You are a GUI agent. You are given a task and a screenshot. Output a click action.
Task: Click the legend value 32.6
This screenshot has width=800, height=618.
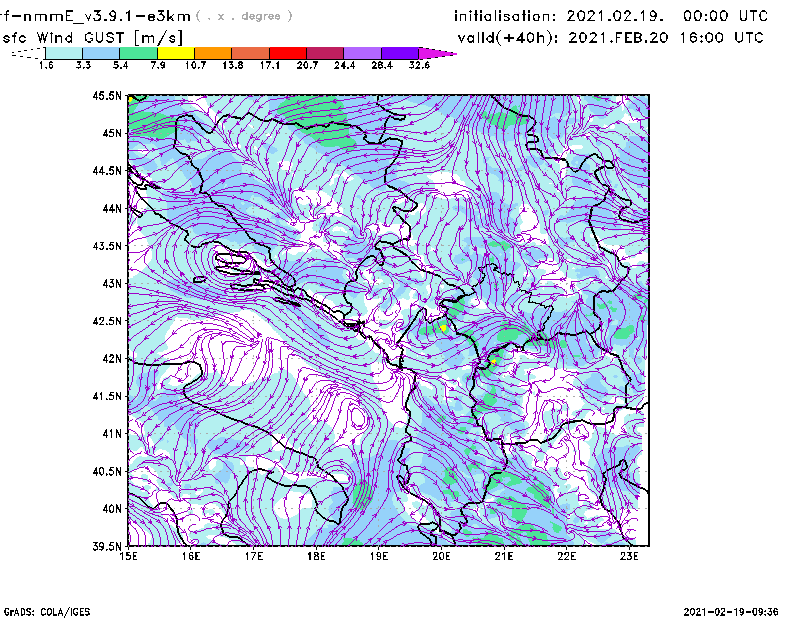[419, 65]
